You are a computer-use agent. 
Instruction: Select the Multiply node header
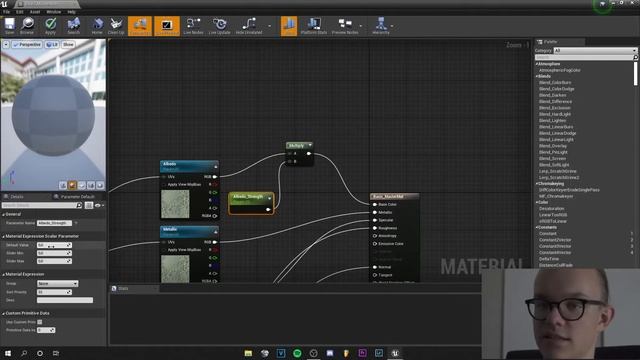300,146
